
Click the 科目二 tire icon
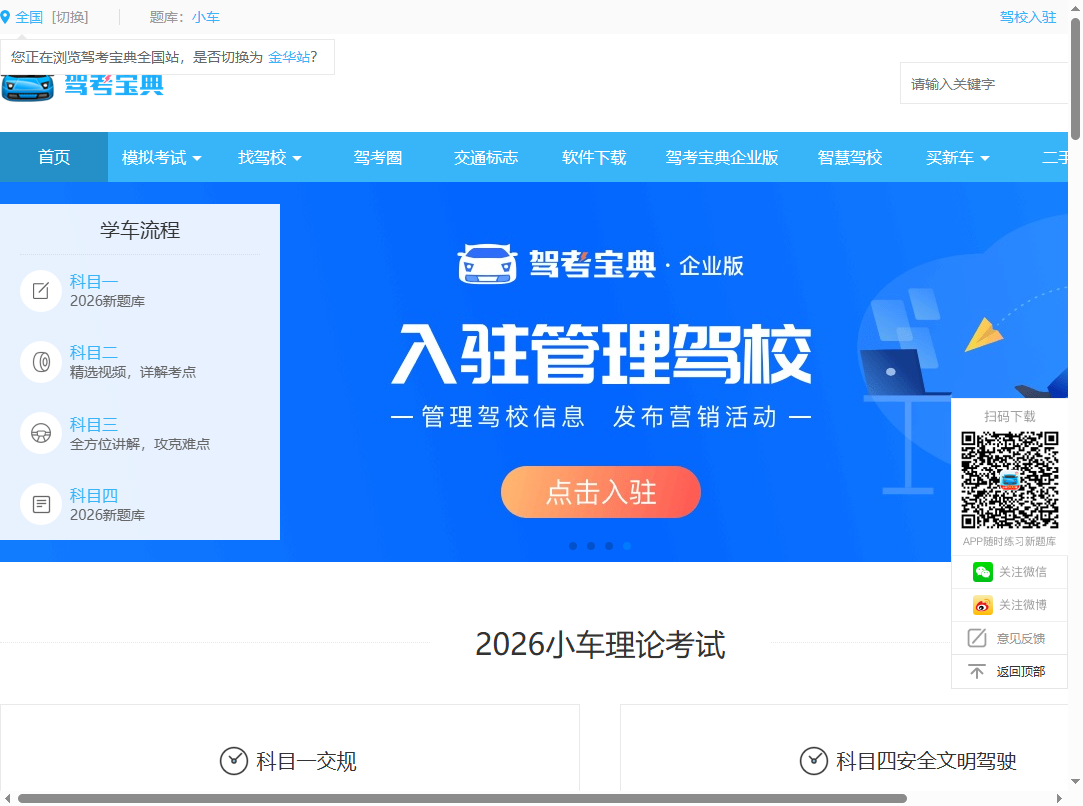click(x=41, y=362)
